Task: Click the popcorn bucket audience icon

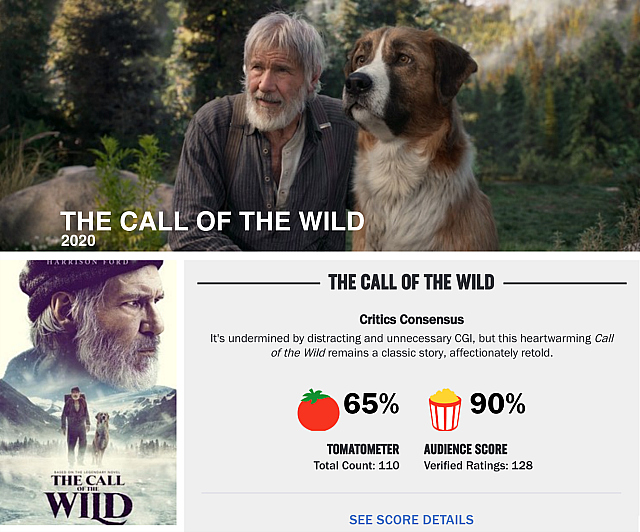Action: [445, 410]
